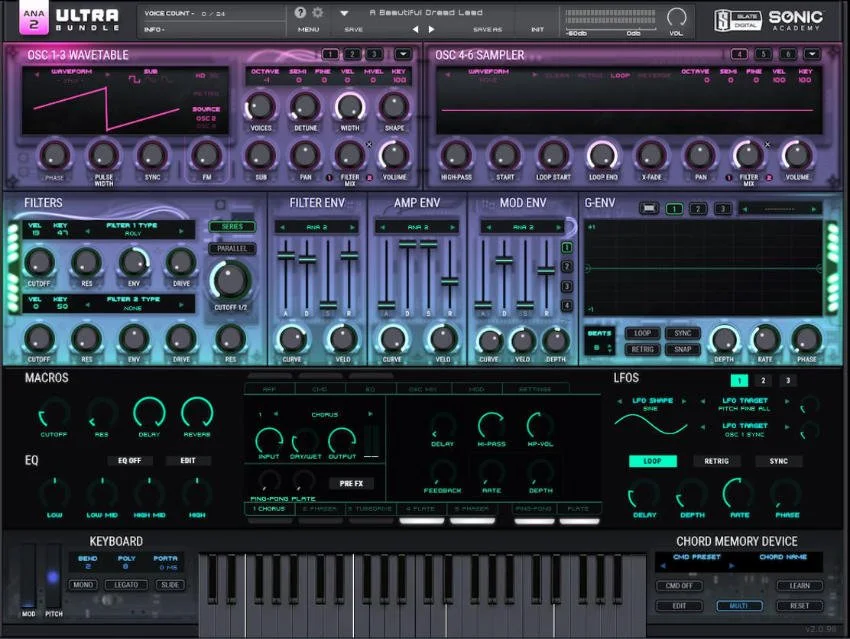
Task: Select LFO 2 tab
Action: coord(763,380)
